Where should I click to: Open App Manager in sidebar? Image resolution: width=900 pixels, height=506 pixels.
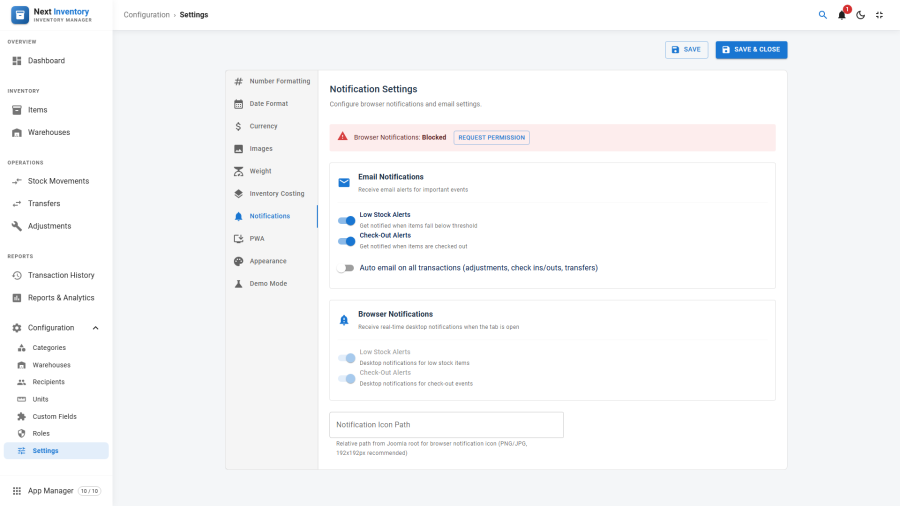coord(56,491)
